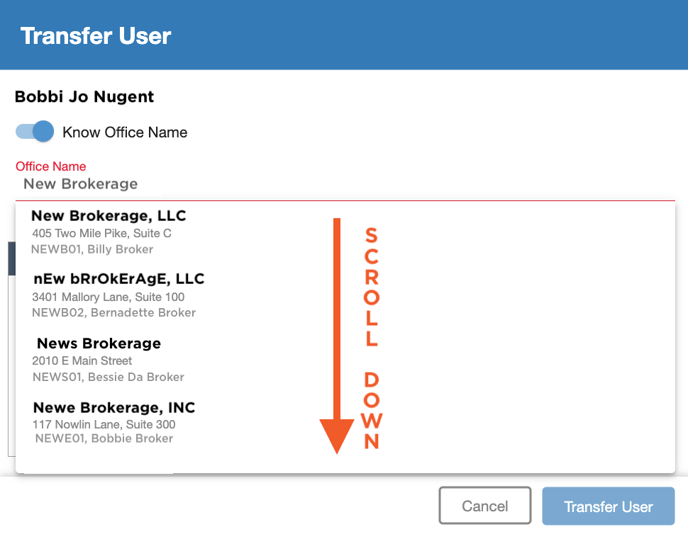Screen dimensions: 688x534
Task: Click NEWS01, Bessie Da Broker line
Action: (x=108, y=377)
